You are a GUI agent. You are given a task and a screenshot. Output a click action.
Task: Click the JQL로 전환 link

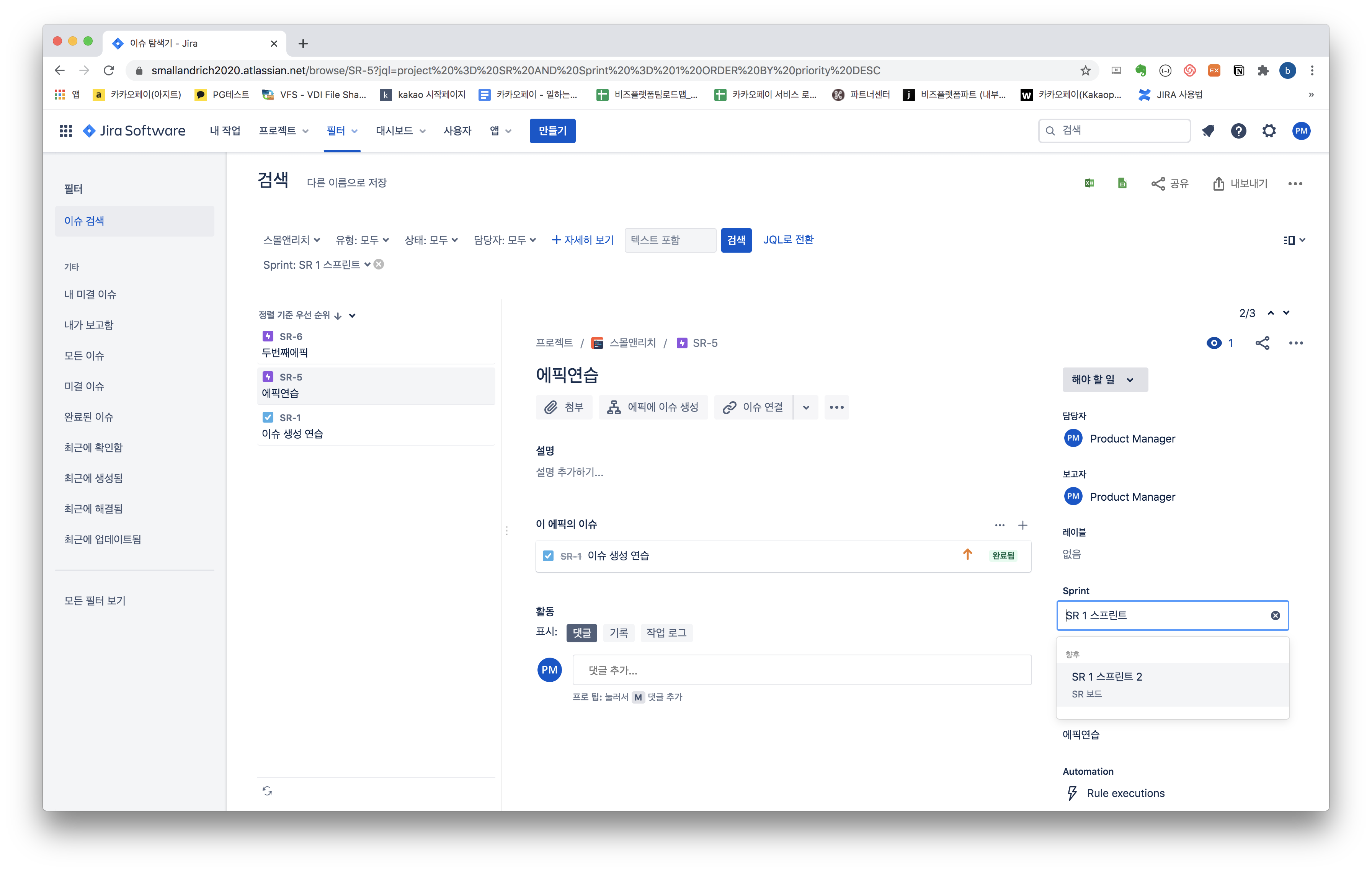(x=788, y=240)
